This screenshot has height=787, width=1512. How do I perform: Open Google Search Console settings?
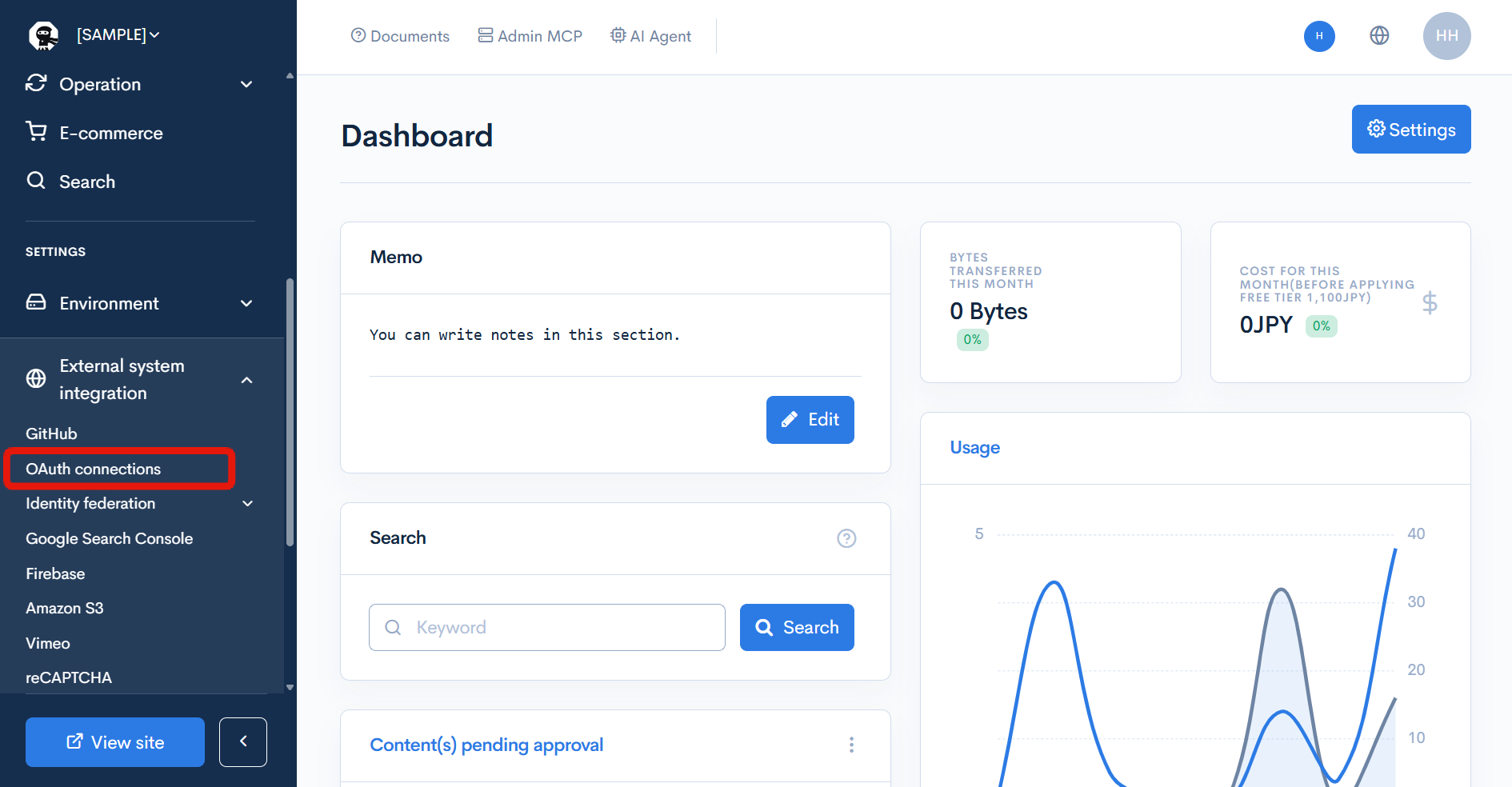tap(109, 538)
